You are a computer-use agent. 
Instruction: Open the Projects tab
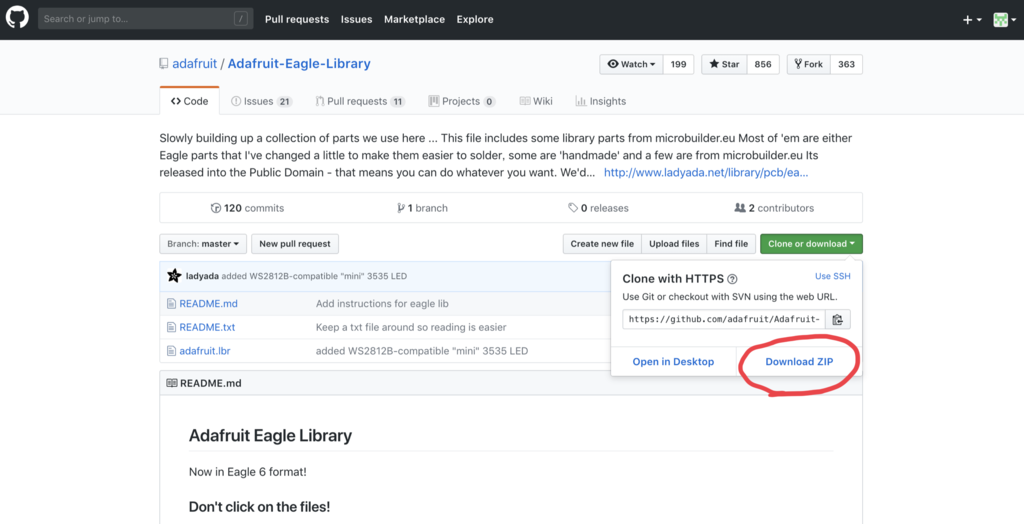click(x=462, y=101)
